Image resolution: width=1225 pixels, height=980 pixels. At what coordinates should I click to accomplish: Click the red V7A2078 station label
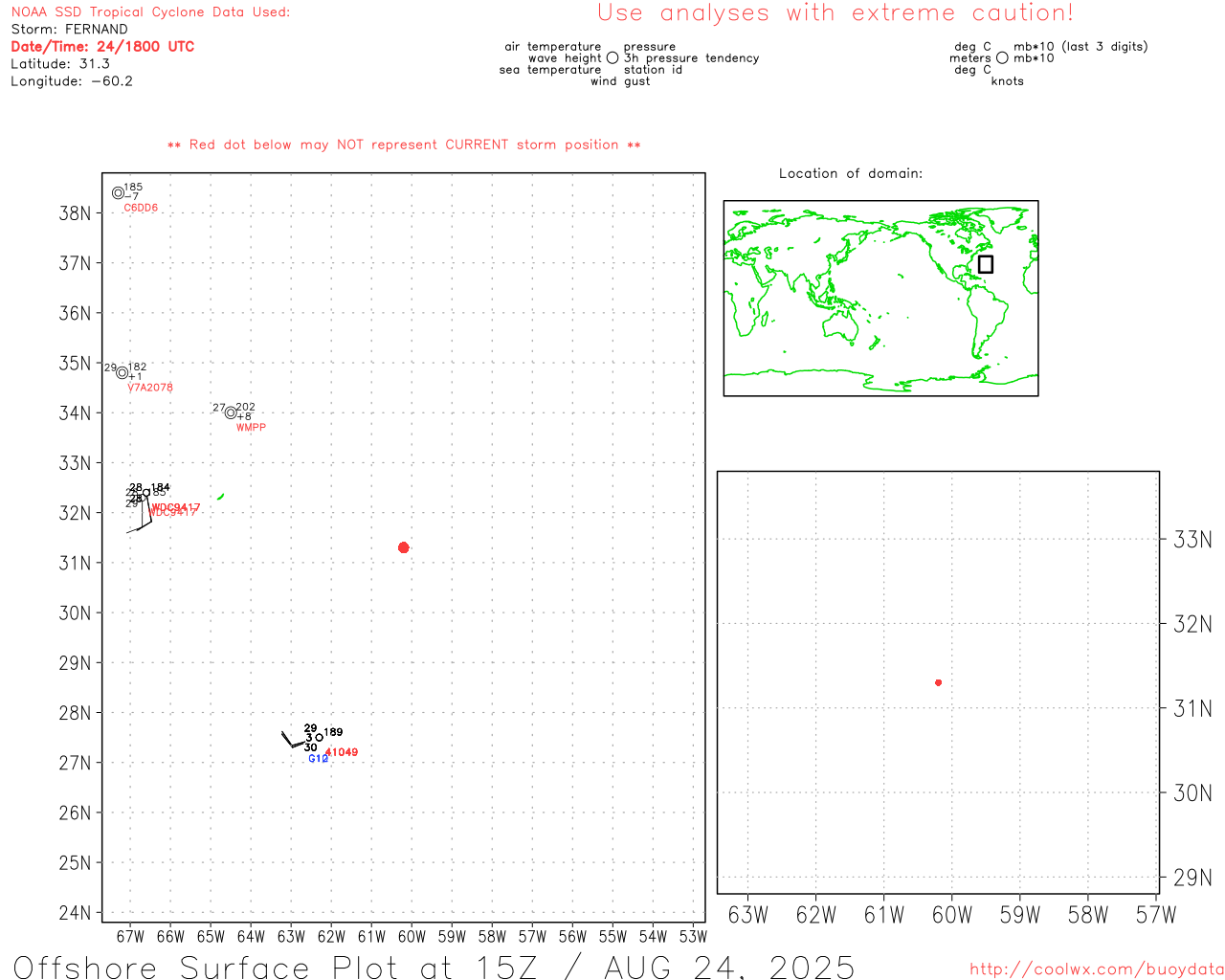[150, 388]
